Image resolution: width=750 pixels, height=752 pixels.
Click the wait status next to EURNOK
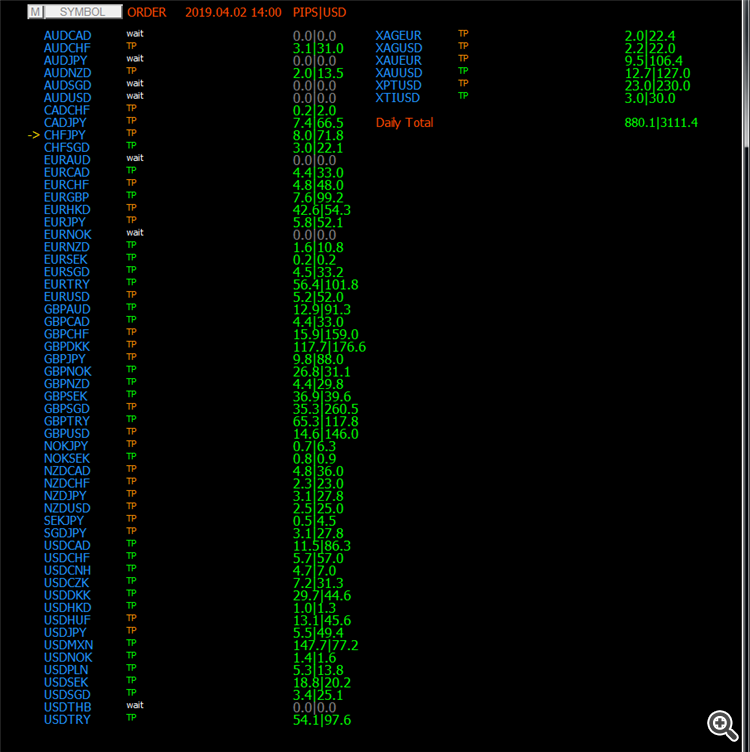click(x=135, y=233)
